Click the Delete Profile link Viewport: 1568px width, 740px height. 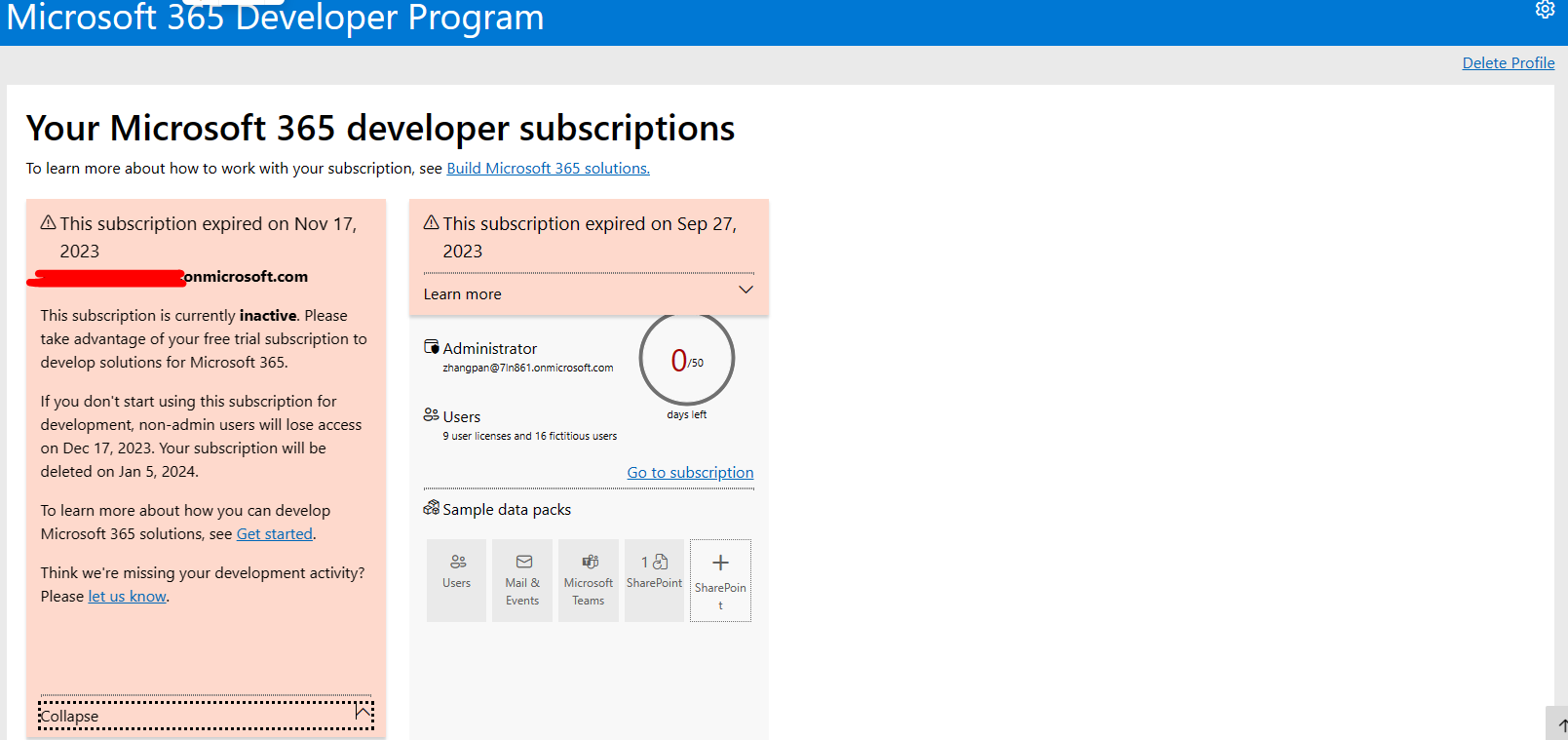pos(1509,63)
